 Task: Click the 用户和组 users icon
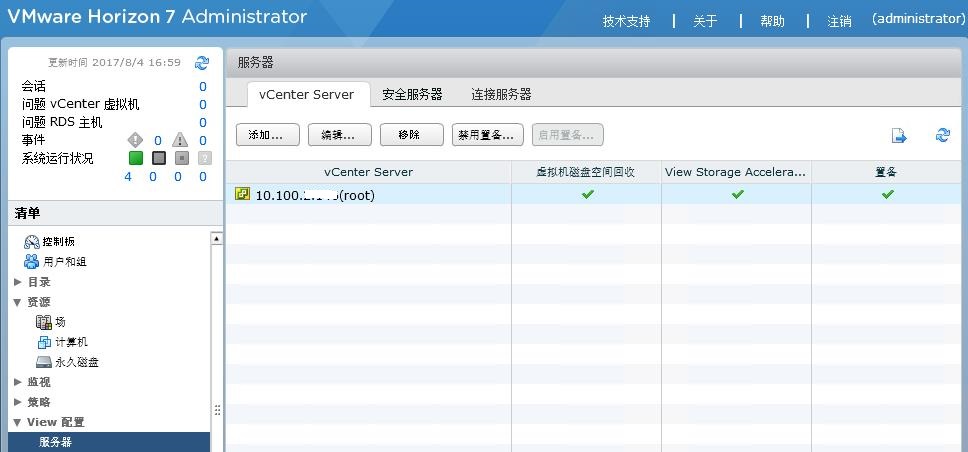[31, 261]
